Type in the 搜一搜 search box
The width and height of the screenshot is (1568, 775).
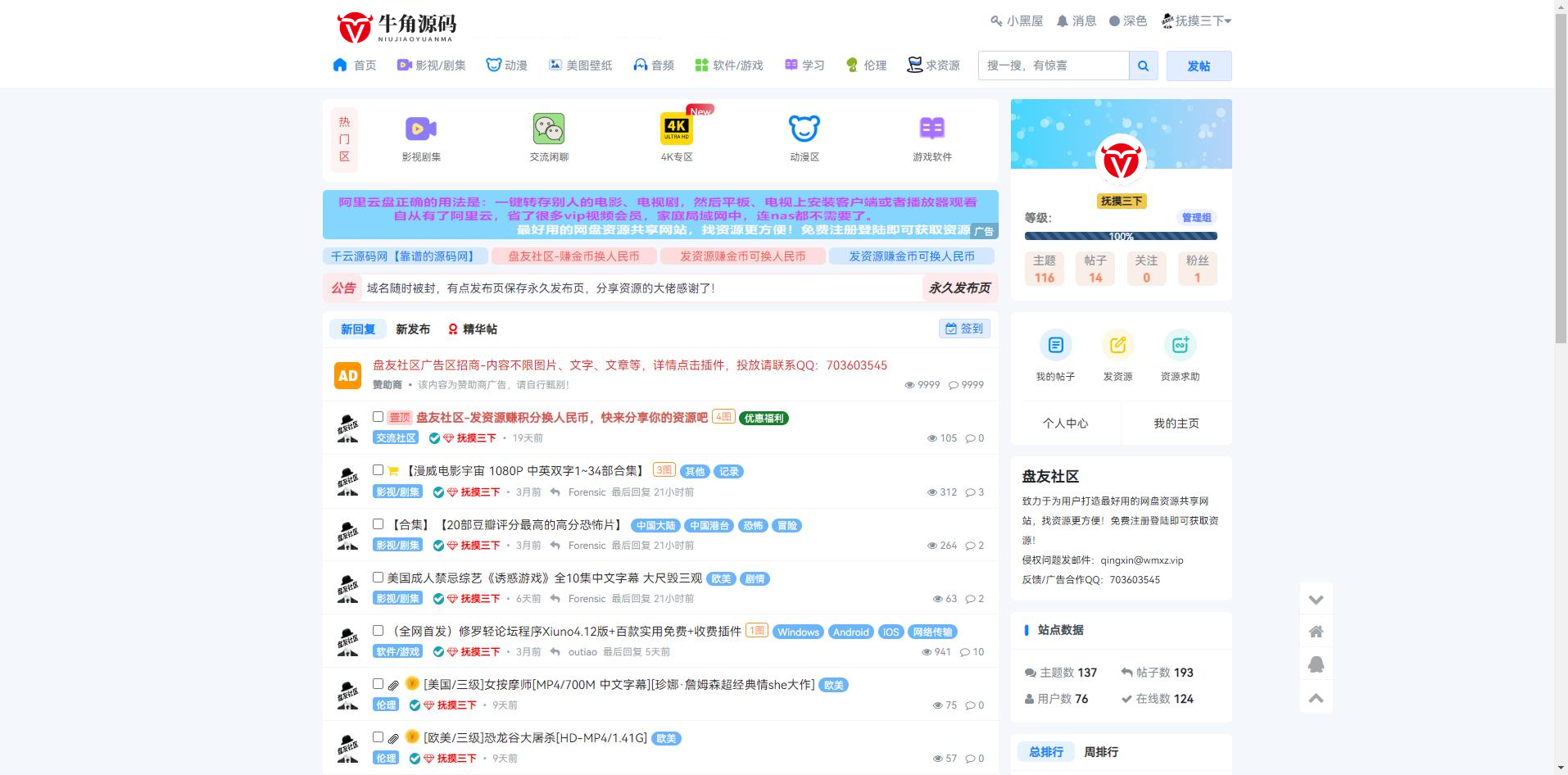click(x=1053, y=66)
